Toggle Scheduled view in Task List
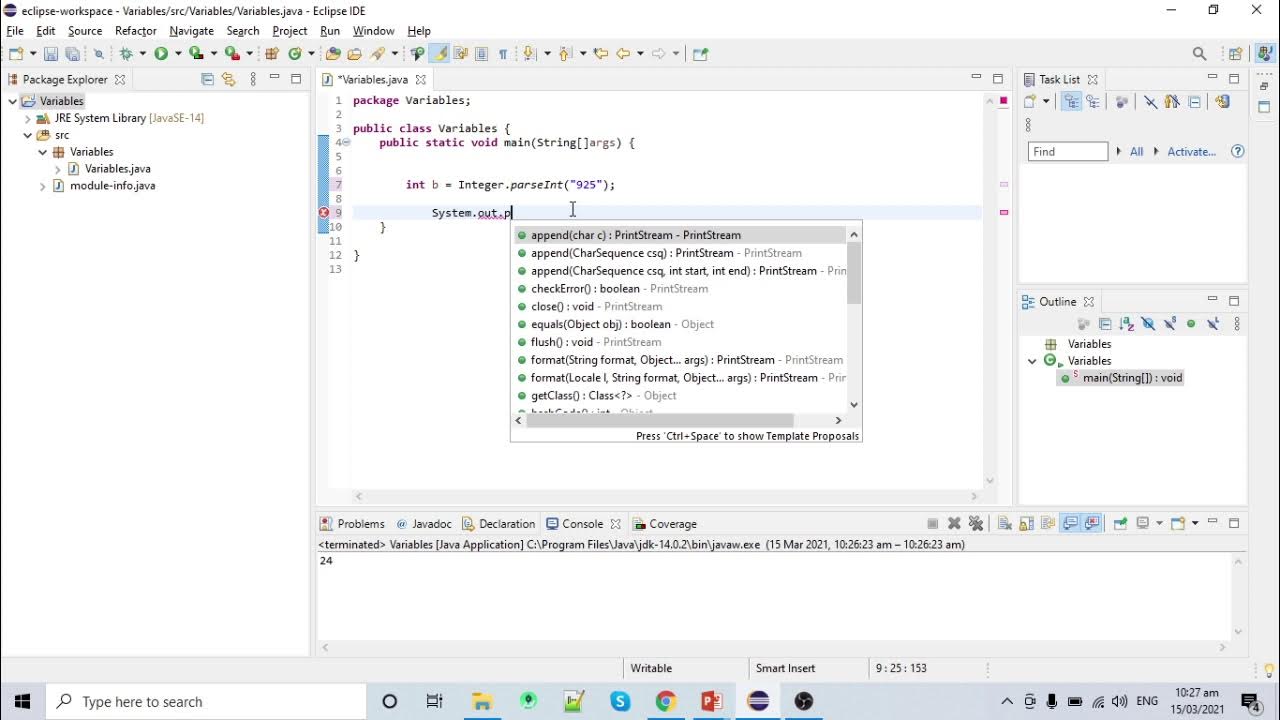Viewport: 1280px width, 720px height. 1093,101
